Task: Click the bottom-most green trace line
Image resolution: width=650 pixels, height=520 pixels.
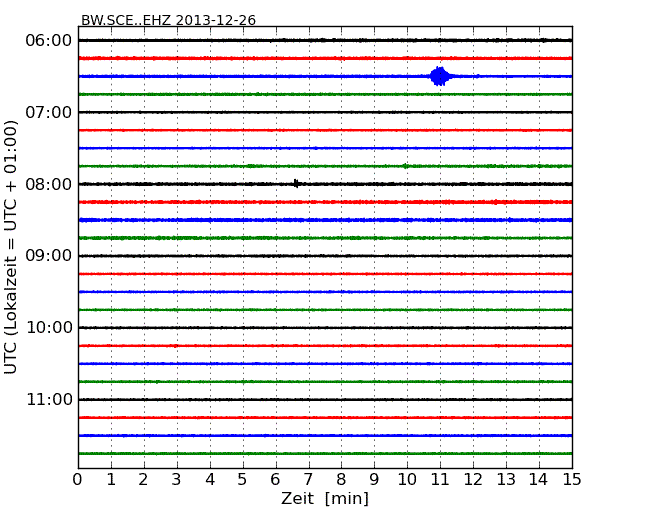Action: (325, 453)
